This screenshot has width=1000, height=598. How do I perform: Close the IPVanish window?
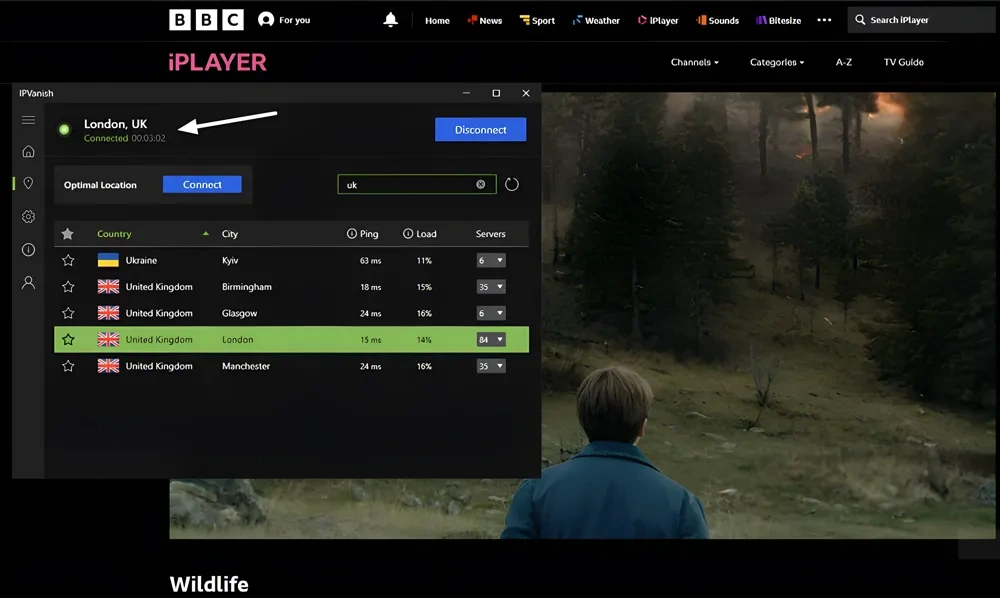526,93
